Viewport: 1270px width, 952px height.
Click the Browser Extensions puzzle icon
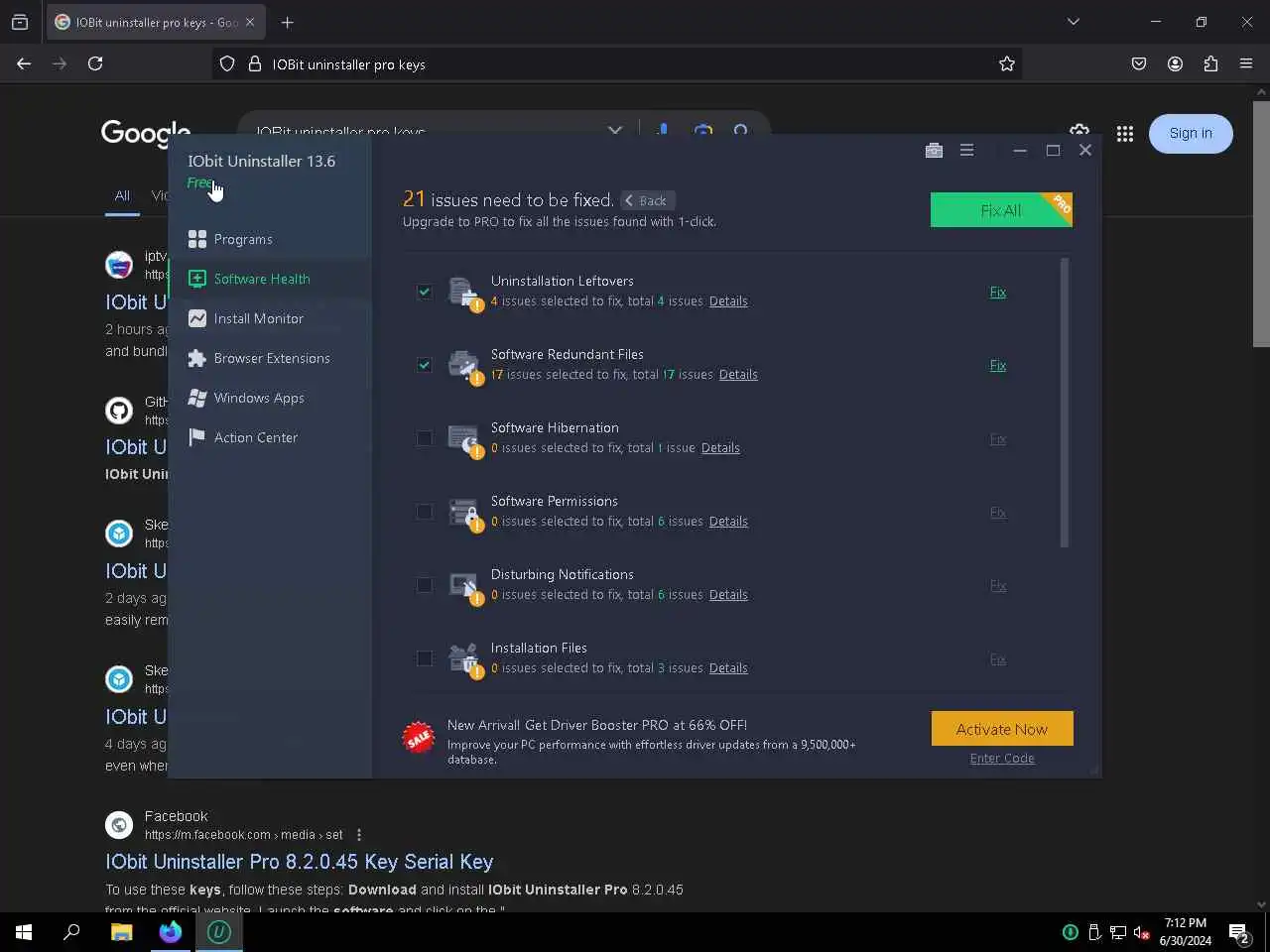[197, 358]
